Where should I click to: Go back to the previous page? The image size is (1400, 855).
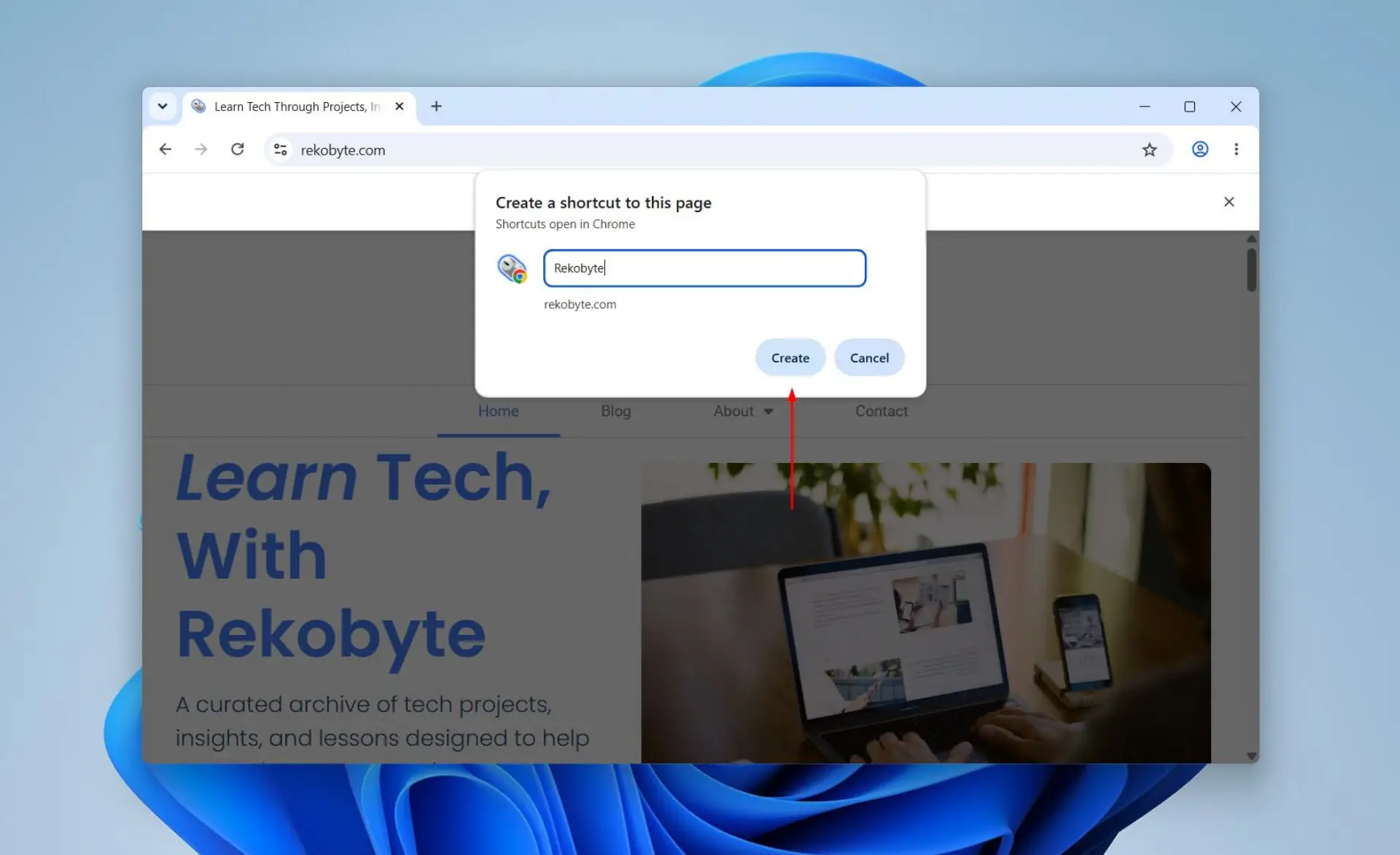166,149
